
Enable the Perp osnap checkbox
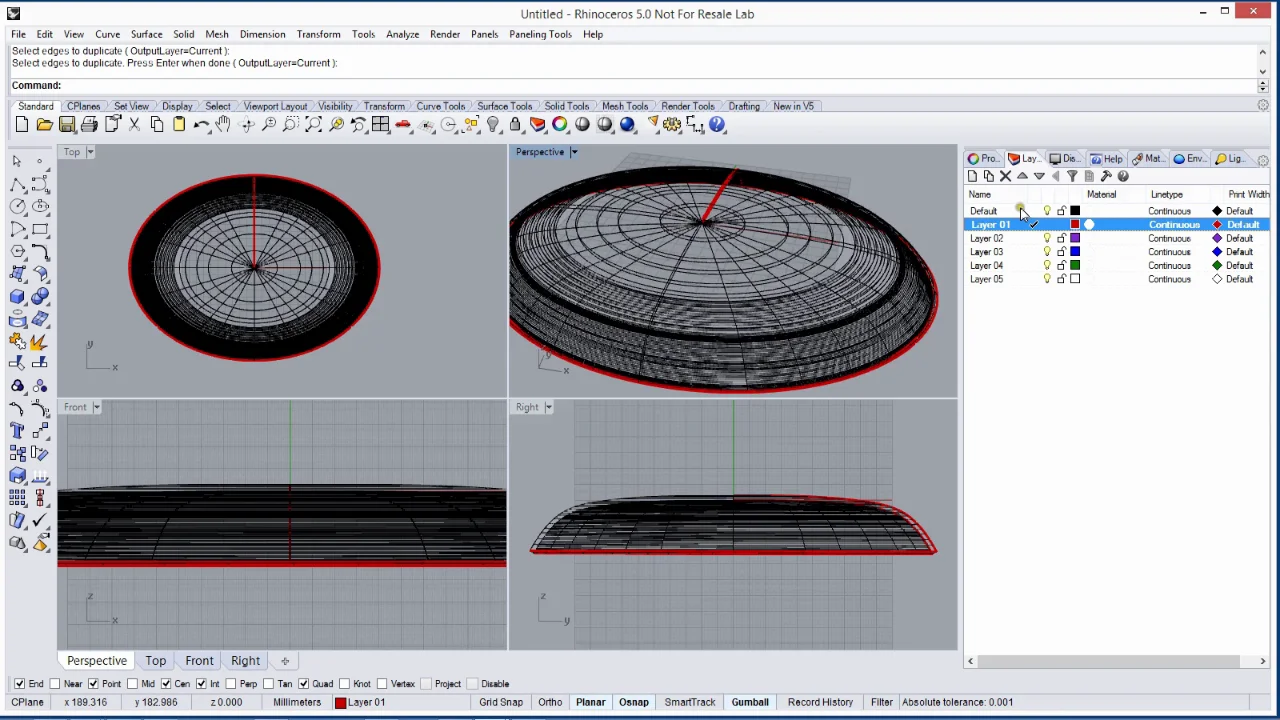pos(230,684)
